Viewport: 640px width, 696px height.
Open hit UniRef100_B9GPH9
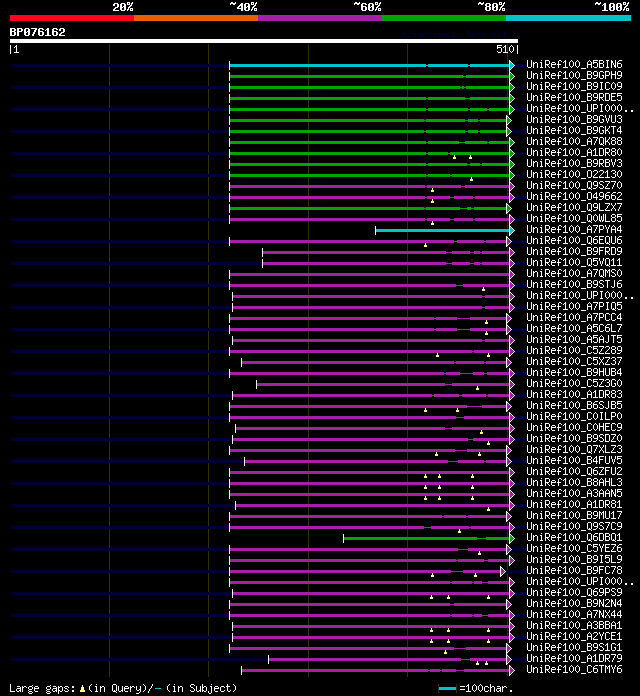574,75
